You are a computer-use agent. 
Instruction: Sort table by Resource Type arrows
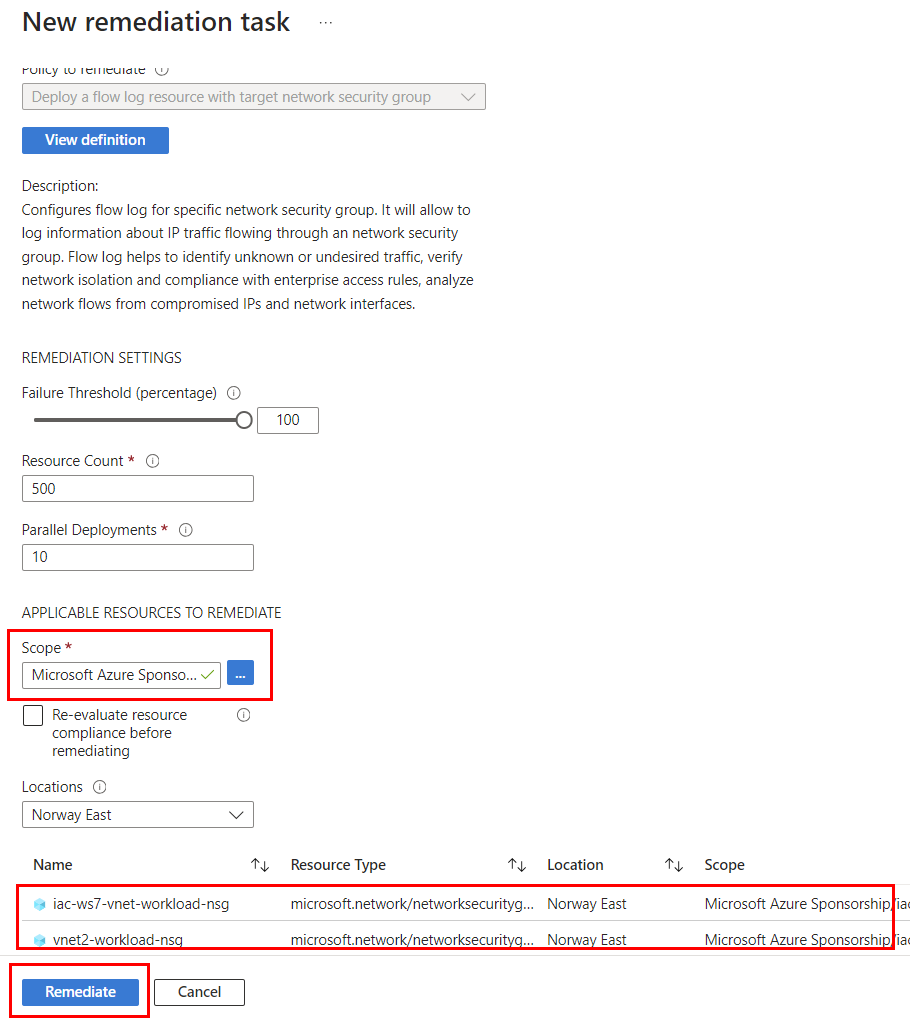tap(517, 865)
